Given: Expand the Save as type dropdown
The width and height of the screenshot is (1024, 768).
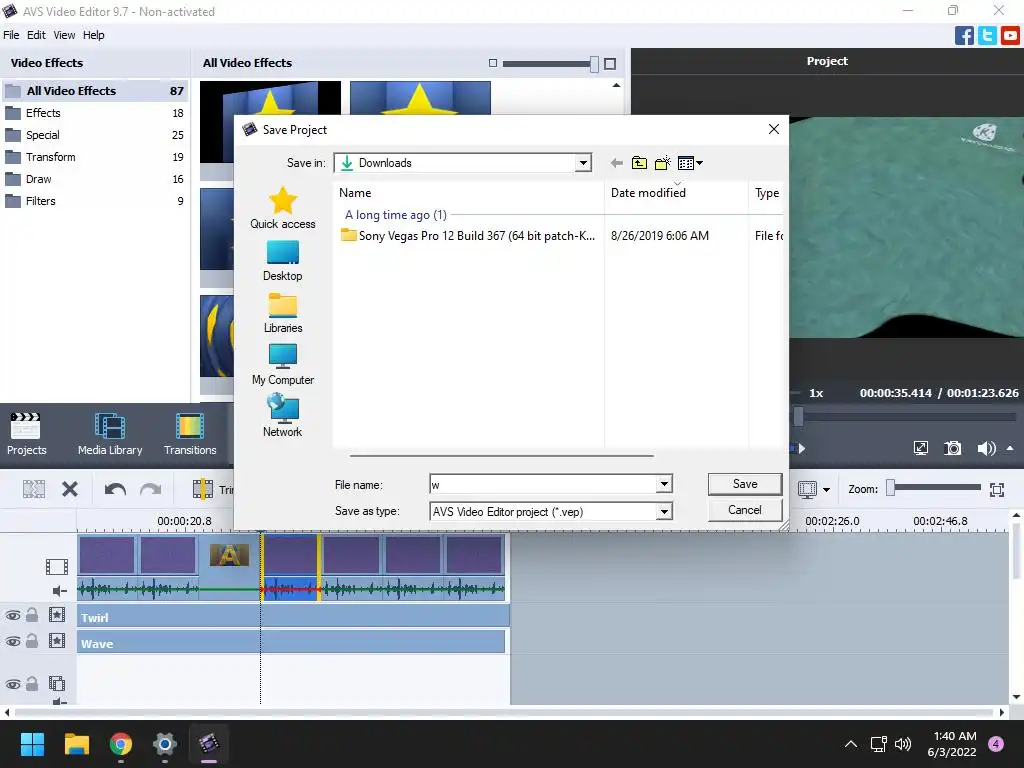Looking at the screenshot, I should [664, 511].
